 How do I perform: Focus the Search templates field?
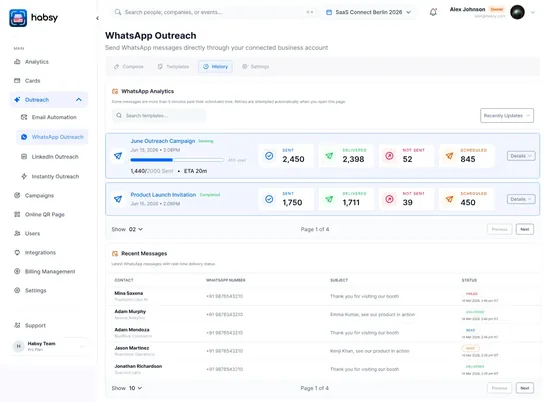[159, 116]
